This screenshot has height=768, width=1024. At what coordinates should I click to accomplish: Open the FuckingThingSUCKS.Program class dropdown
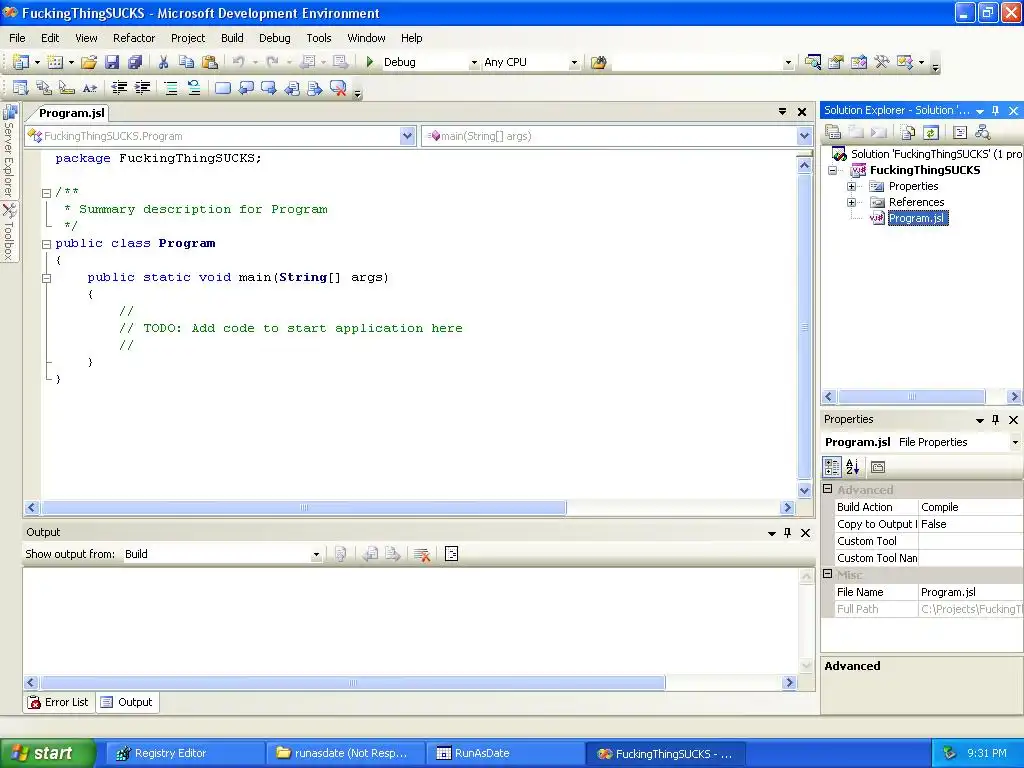point(408,136)
